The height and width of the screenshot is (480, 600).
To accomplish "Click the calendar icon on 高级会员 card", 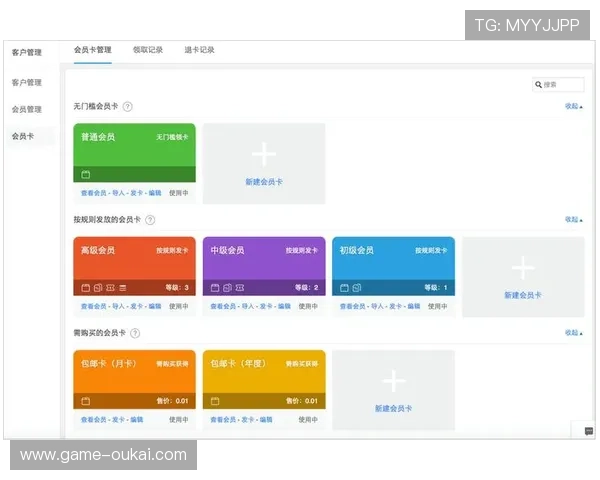I will pos(86,288).
